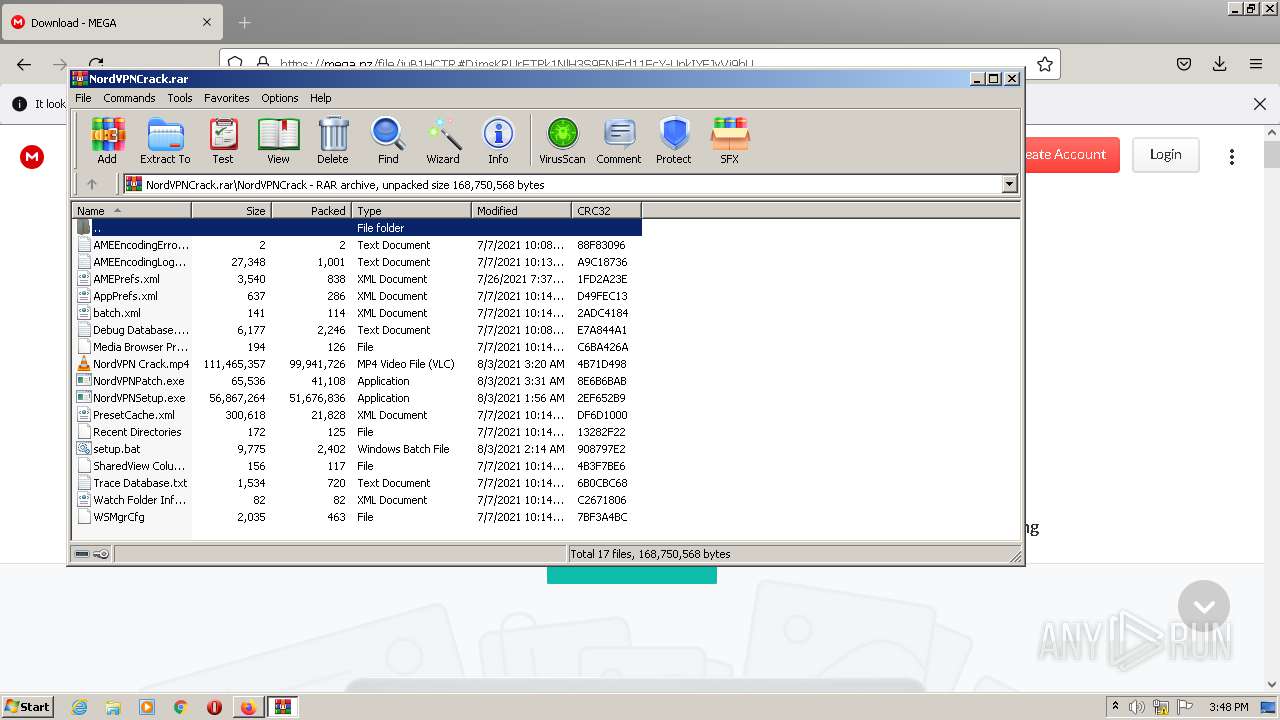The width and height of the screenshot is (1280, 720).
Task: Click the drive icon in WinRAR status bar
Action: tap(82, 553)
